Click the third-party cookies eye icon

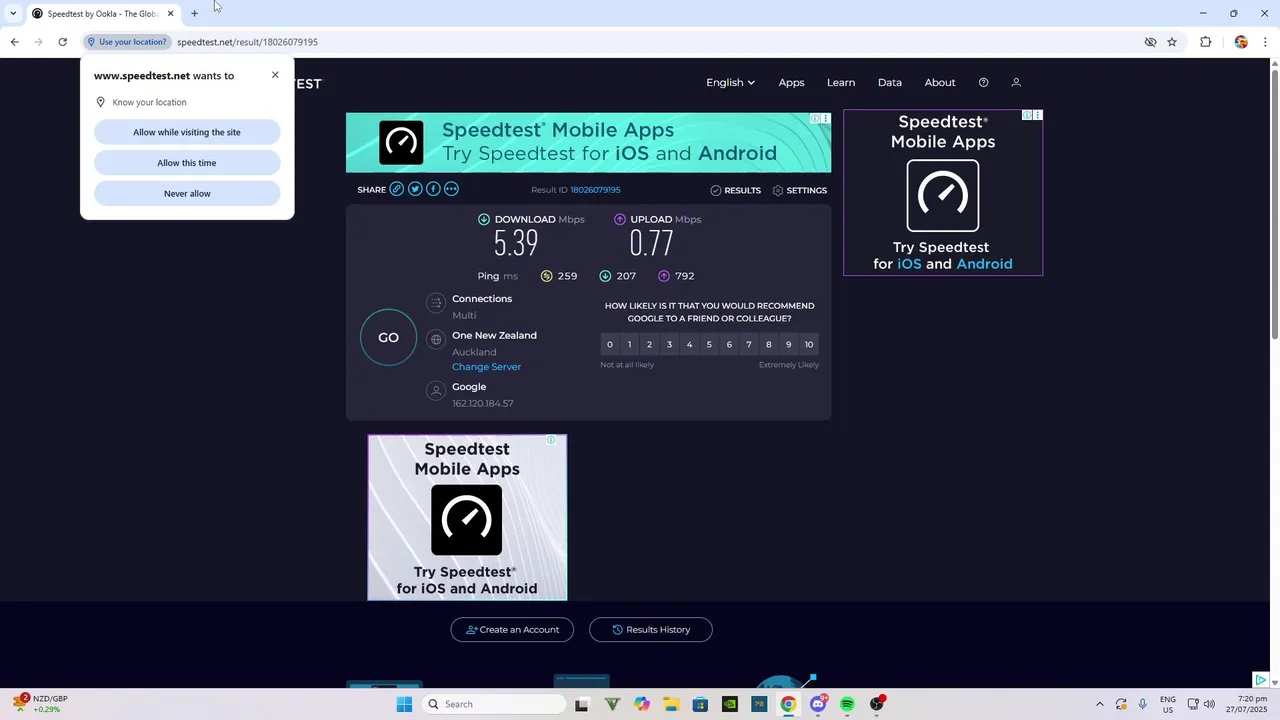pyautogui.click(x=1150, y=42)
